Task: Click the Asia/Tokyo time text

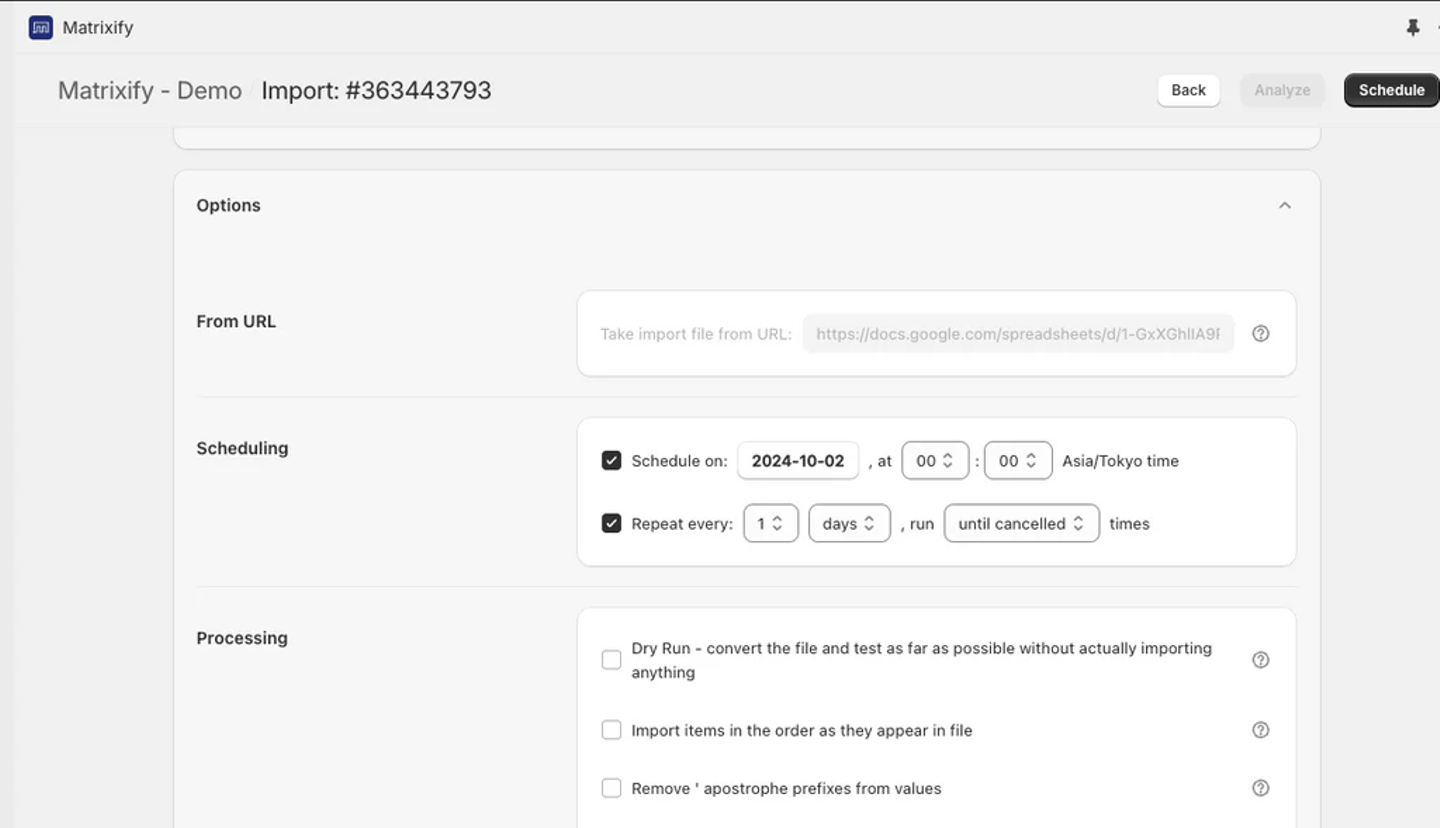Action: pos(1120,461)
